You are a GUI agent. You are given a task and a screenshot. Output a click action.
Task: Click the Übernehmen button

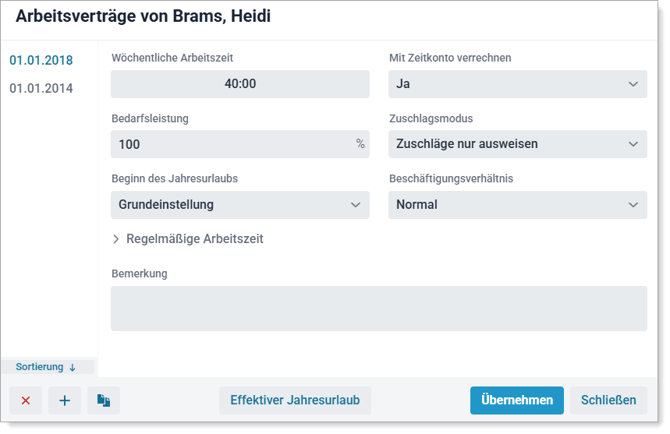pyautogui.click(x=517, y=400)
